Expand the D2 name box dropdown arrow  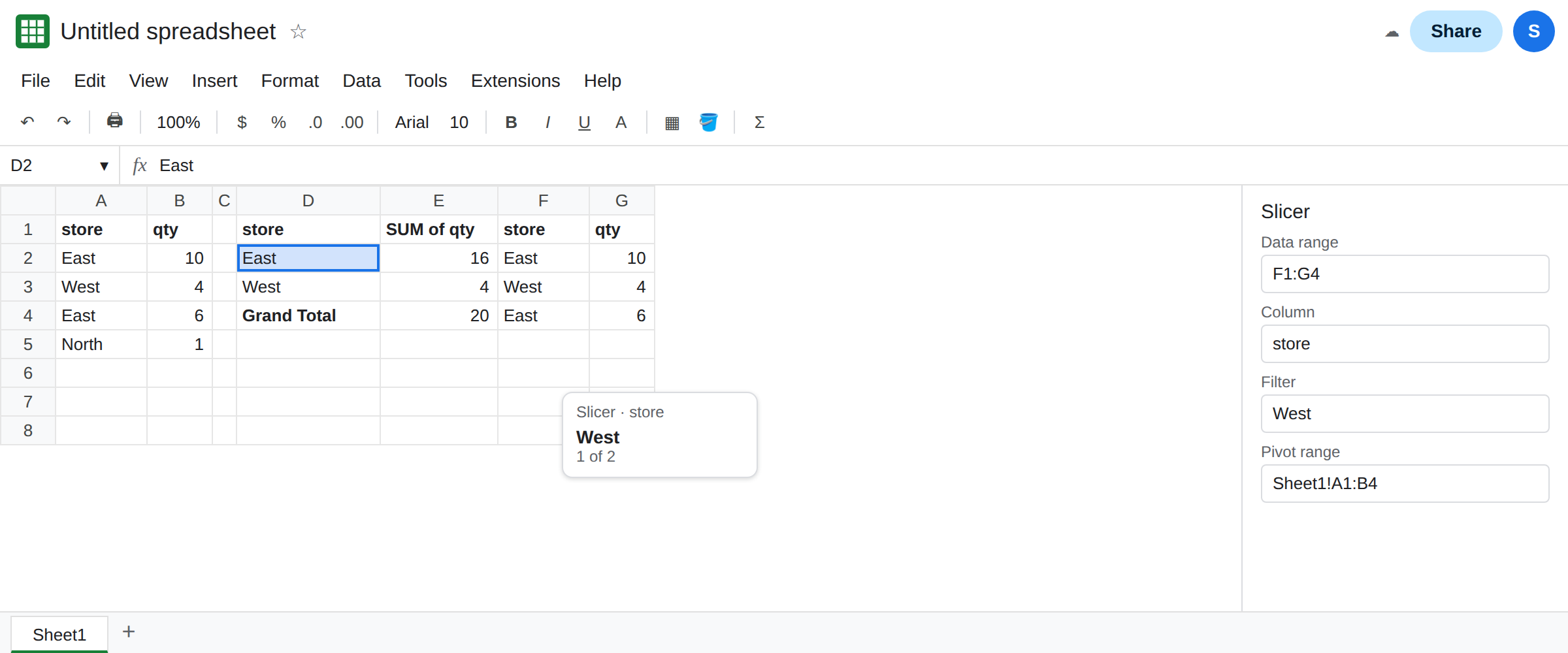(x=104, y=166)
